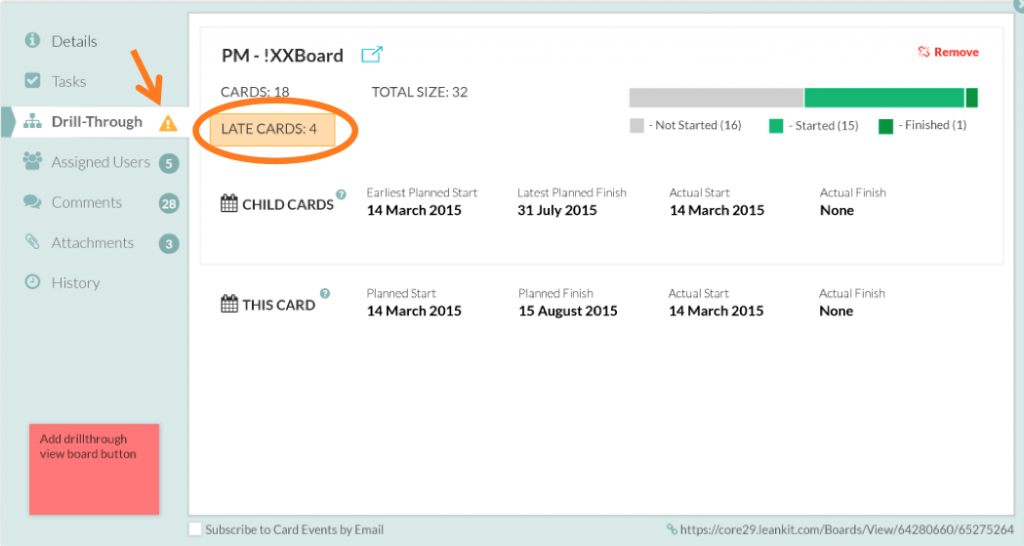1024x546 pixels.
Task: Open the Assigned Users tab
Action: [100, 162]
